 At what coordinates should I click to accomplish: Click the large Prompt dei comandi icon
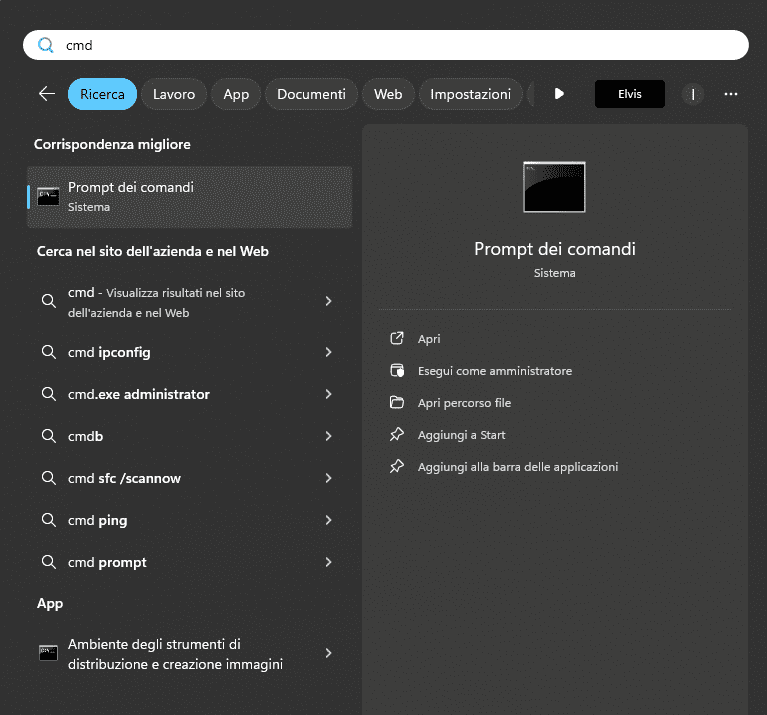click(554, 187)
